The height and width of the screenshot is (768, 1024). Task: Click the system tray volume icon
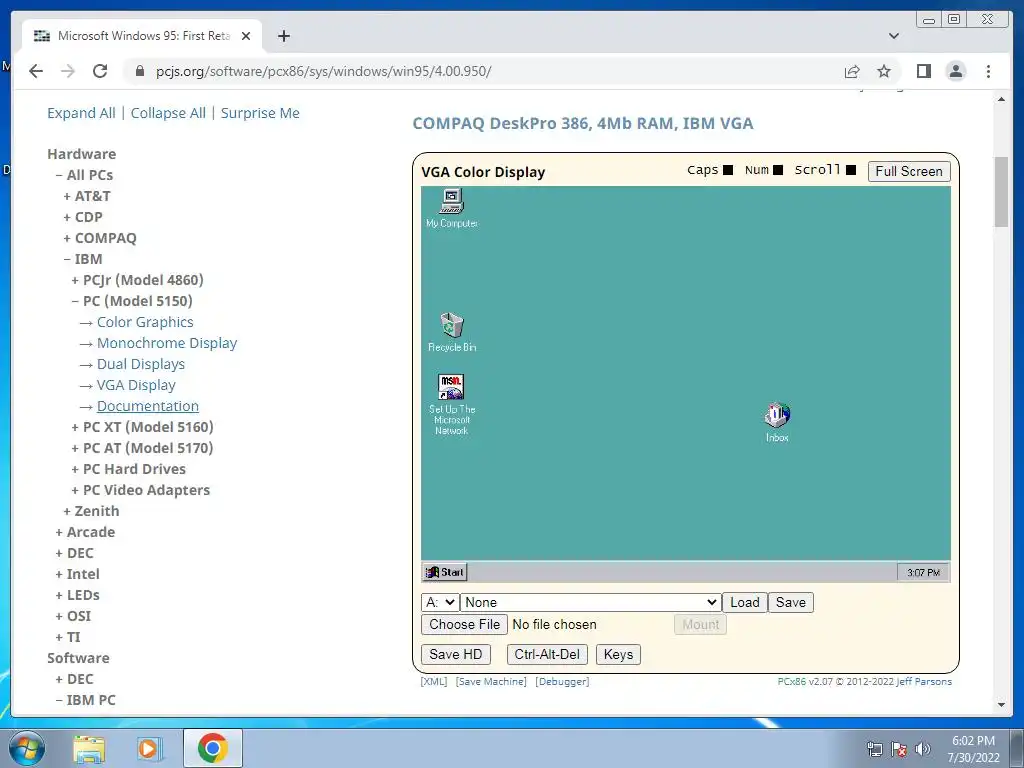coord(922,749)
